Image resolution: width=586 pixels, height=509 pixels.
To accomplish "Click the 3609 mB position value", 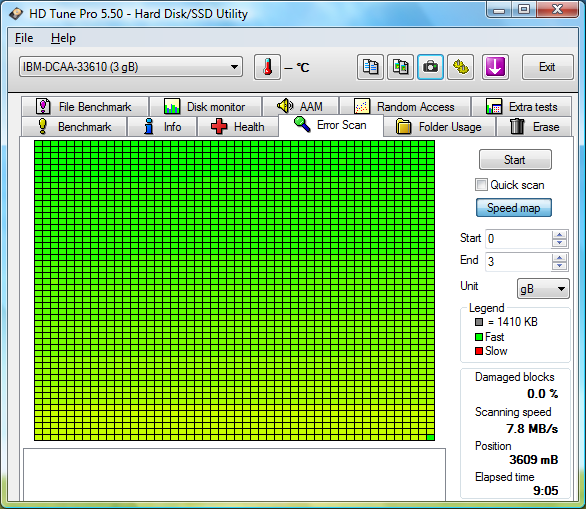I will tap(534, 460).
